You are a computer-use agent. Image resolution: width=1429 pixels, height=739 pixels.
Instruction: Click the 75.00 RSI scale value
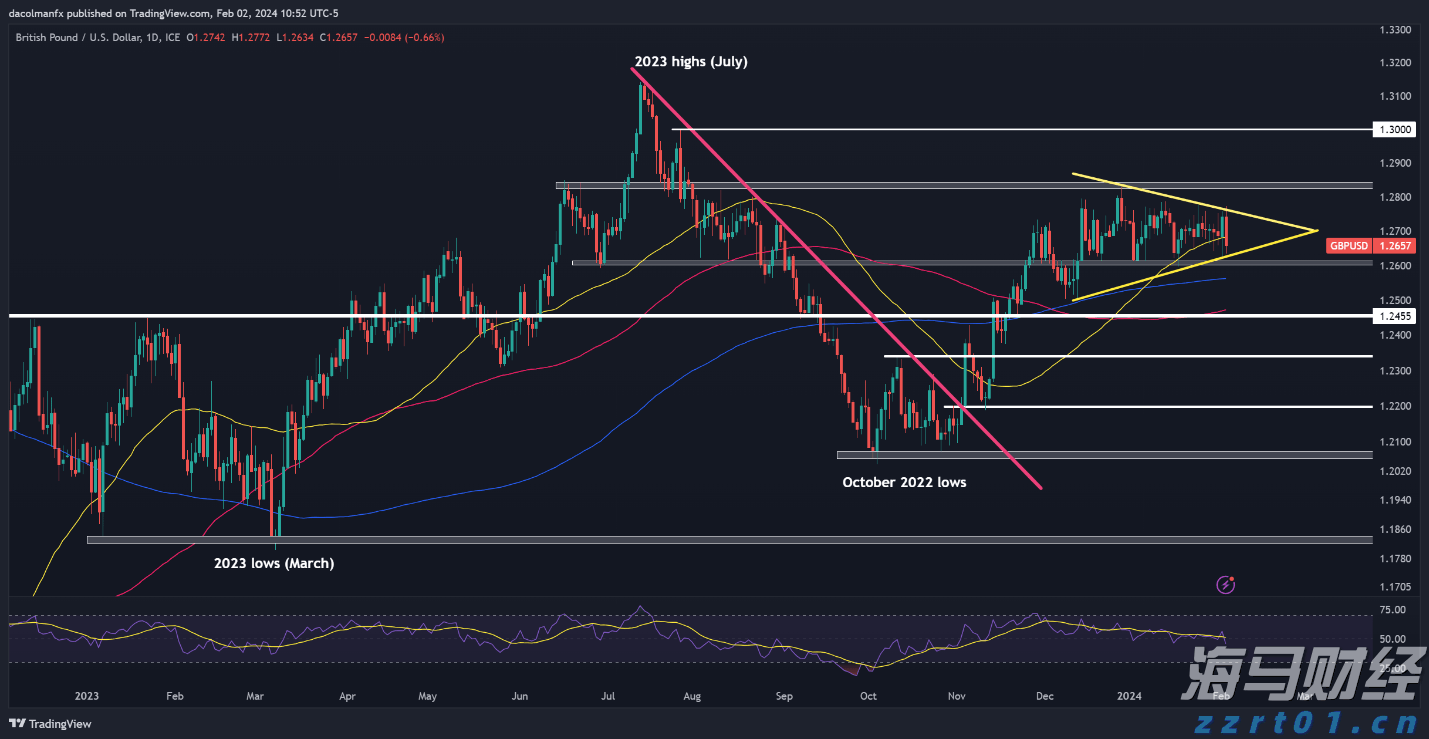pyautogui.click(x=1392, y=610)
